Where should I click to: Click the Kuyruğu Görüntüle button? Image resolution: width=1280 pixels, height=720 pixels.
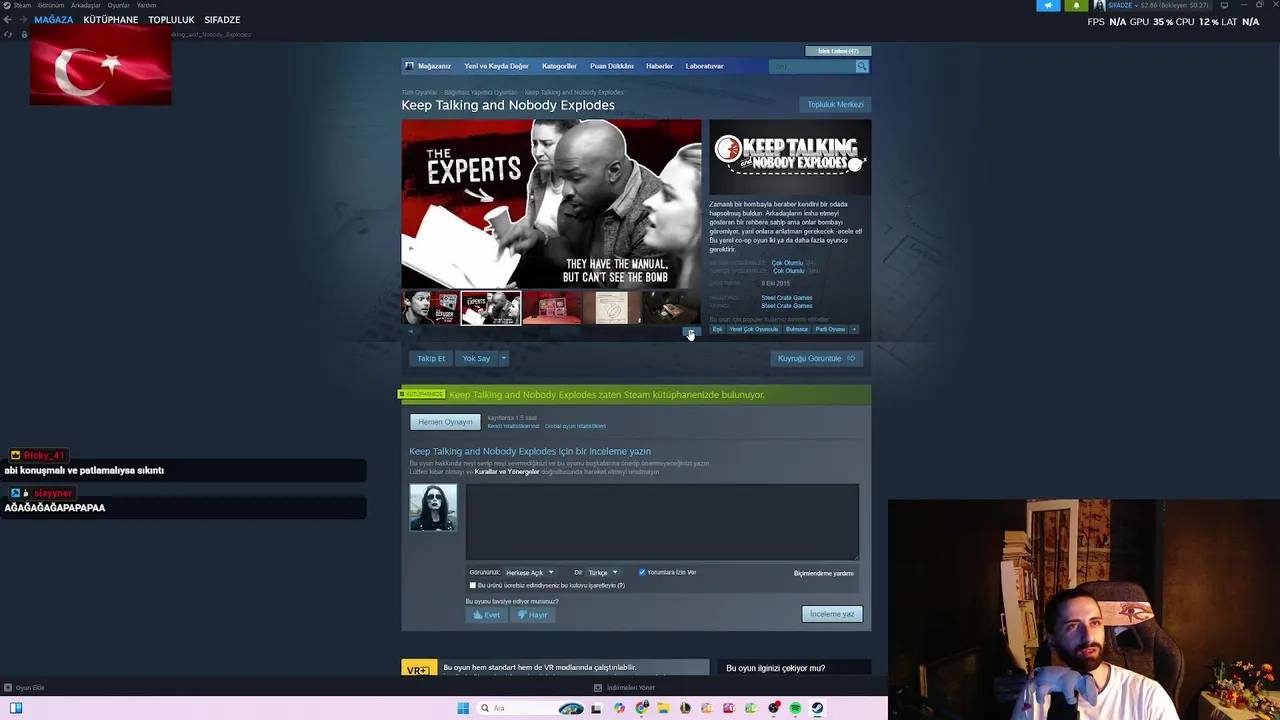tap(816, 358)
